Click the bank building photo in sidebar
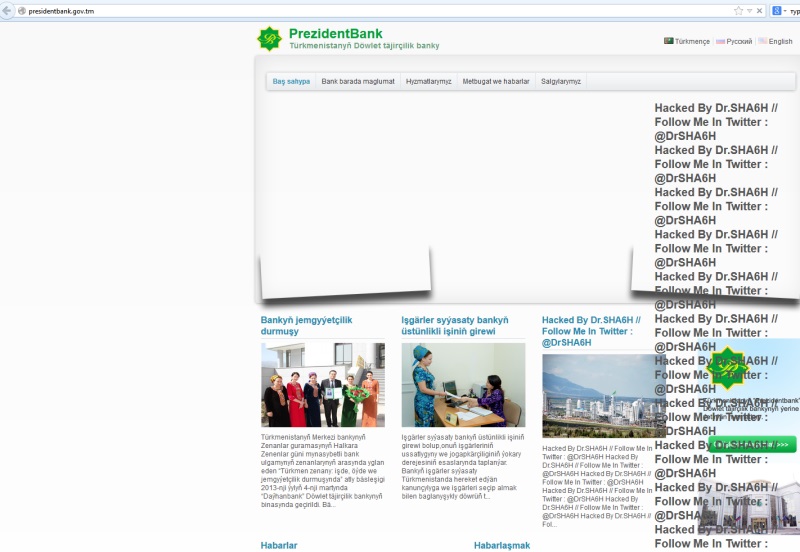 749,507
